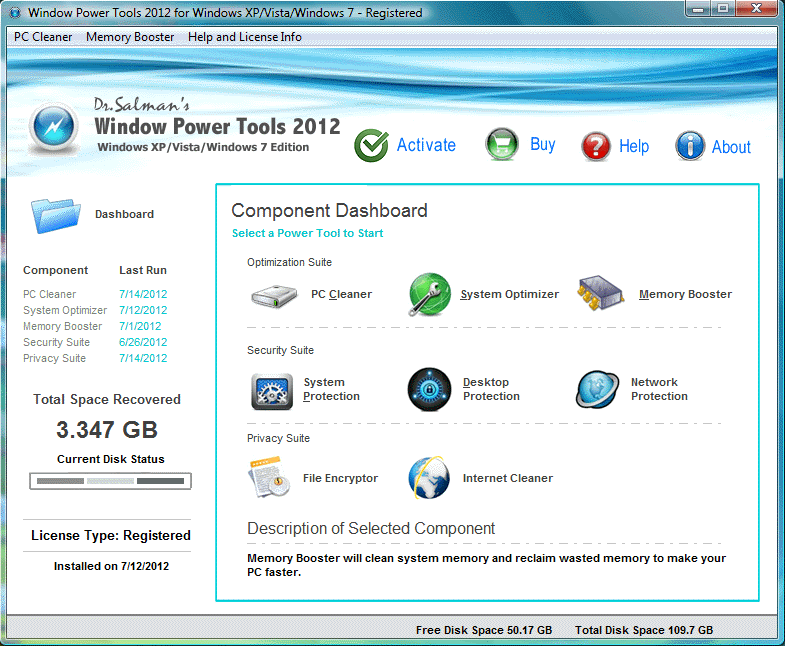785x646 pixels.
Task: Click the About text link
Action: [731, 147]
